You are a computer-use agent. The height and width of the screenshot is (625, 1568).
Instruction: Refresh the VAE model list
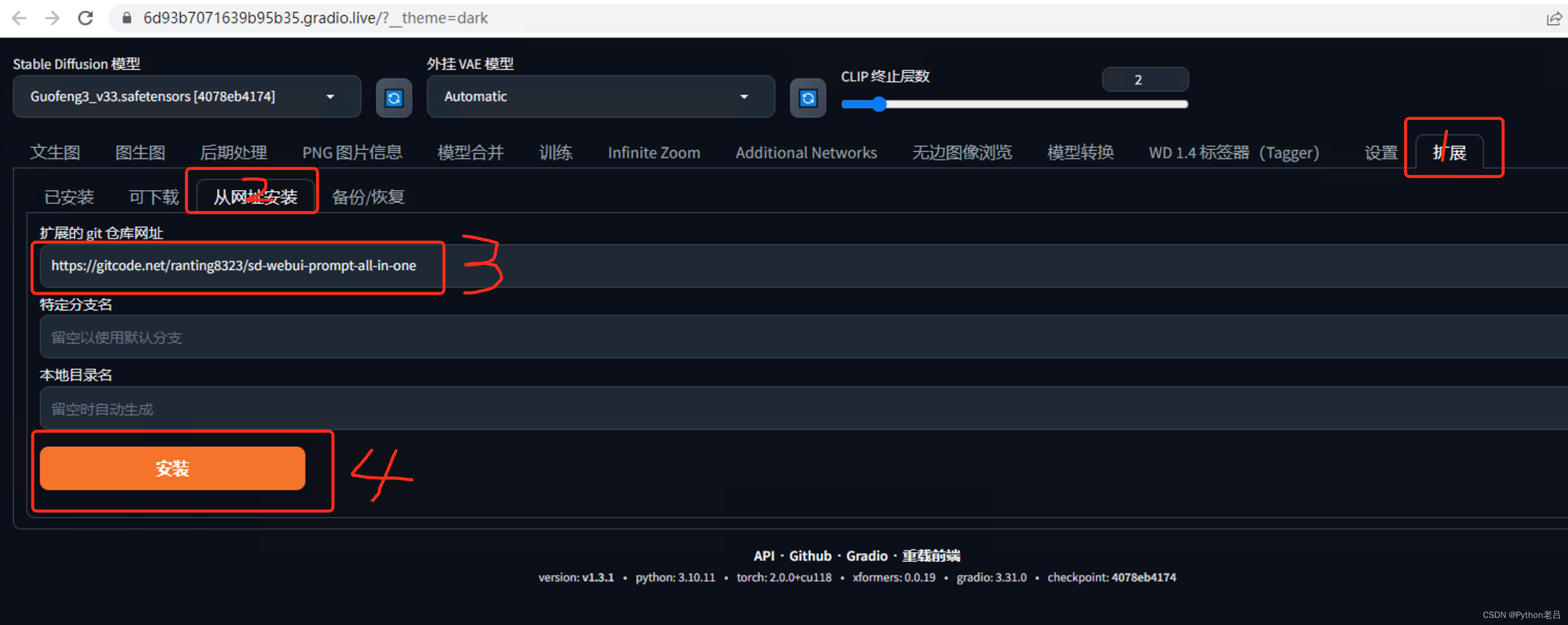[x=808, y=98]
